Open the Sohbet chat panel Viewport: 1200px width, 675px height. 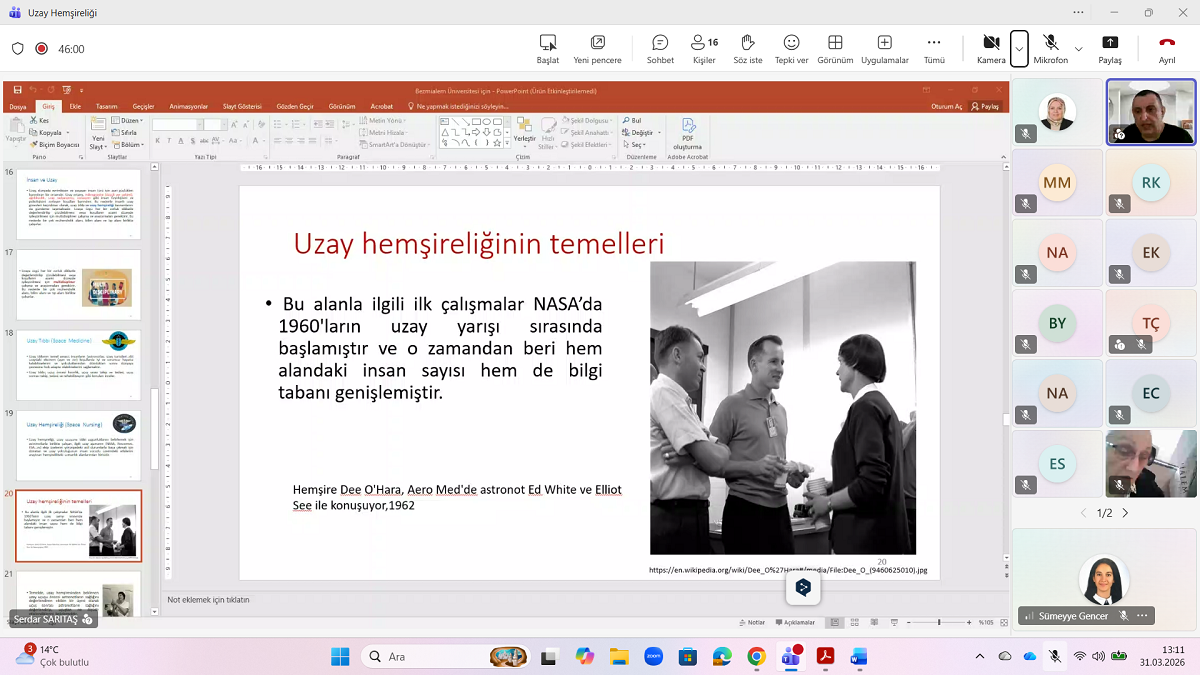(x=660, y=48)
